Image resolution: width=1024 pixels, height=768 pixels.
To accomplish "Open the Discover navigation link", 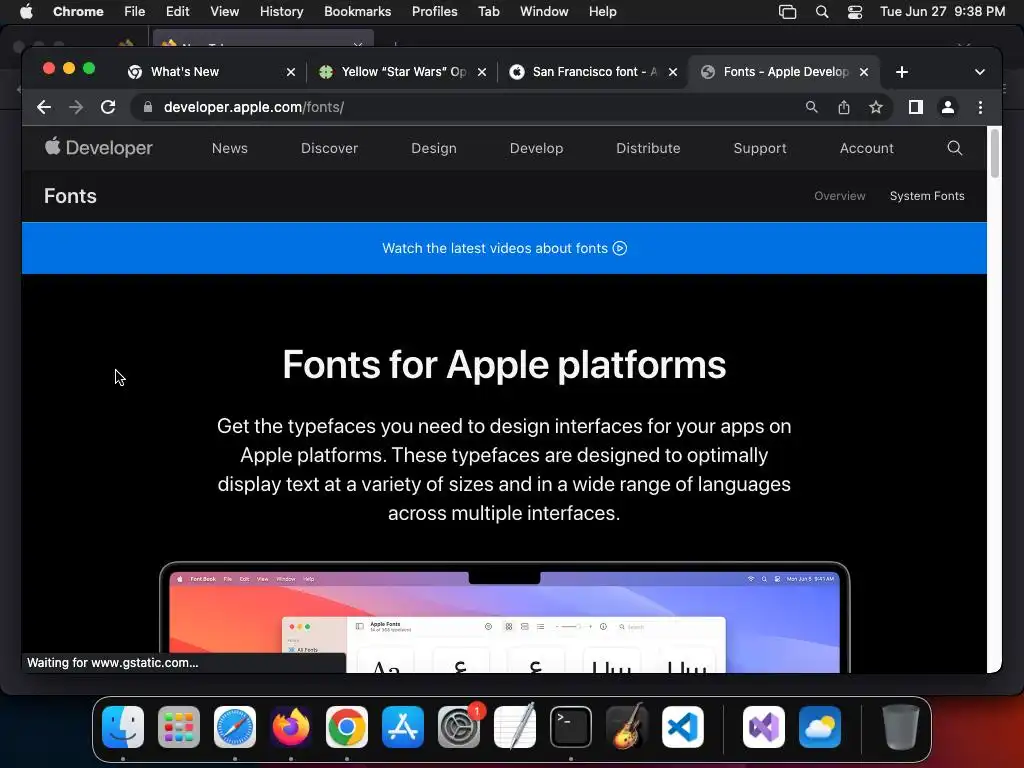I will (329, 148).
